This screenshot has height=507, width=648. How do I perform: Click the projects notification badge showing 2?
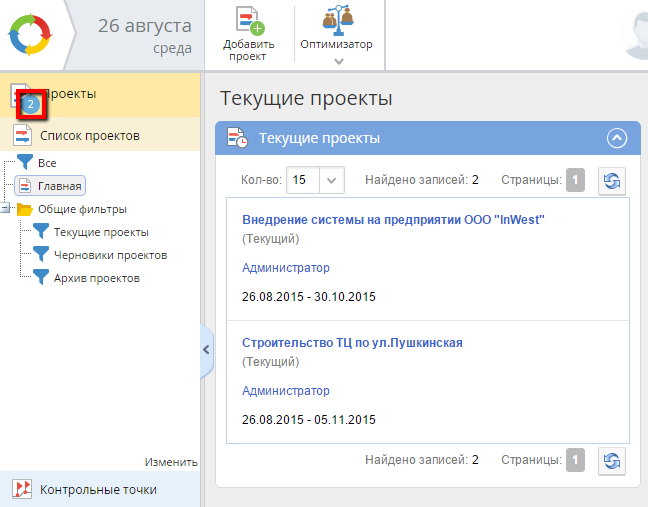pyautogui.click(x=31, y=103)
